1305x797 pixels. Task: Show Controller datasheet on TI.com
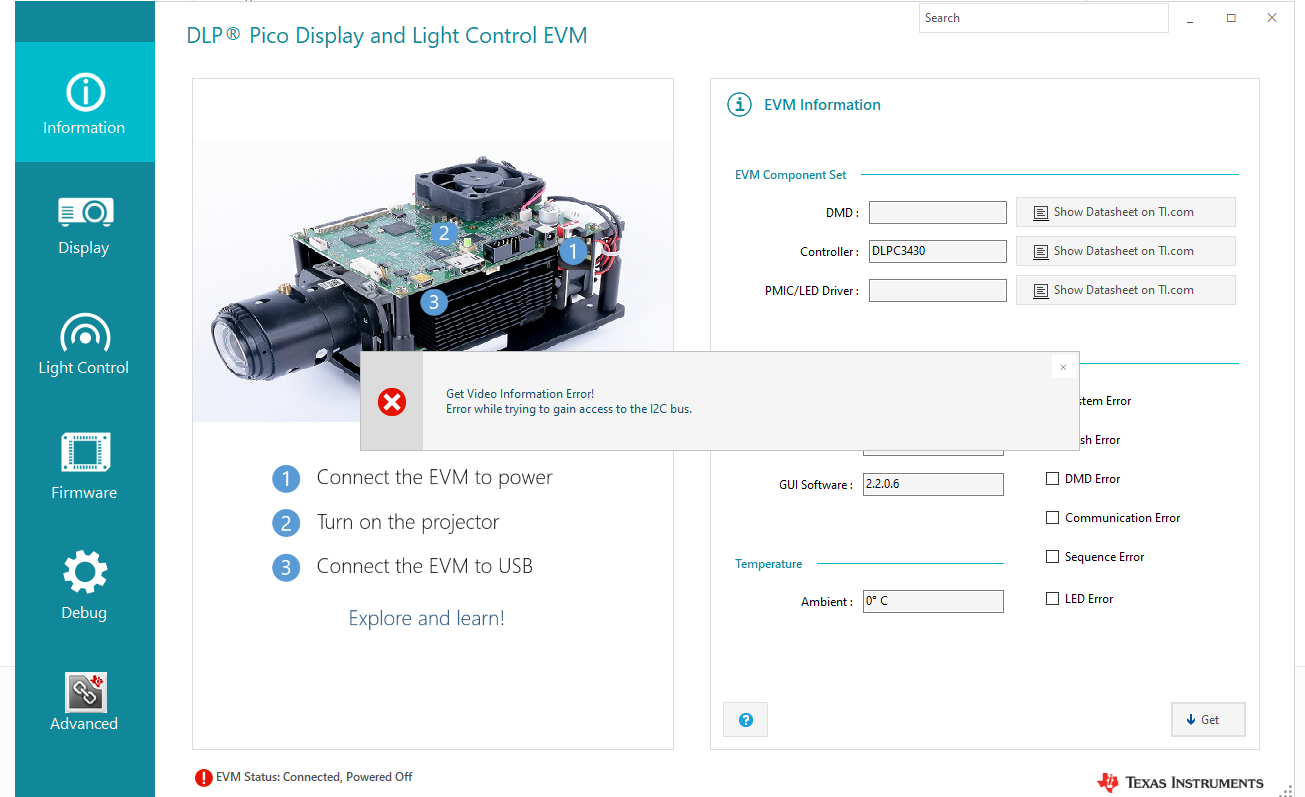click(1126, 251)
